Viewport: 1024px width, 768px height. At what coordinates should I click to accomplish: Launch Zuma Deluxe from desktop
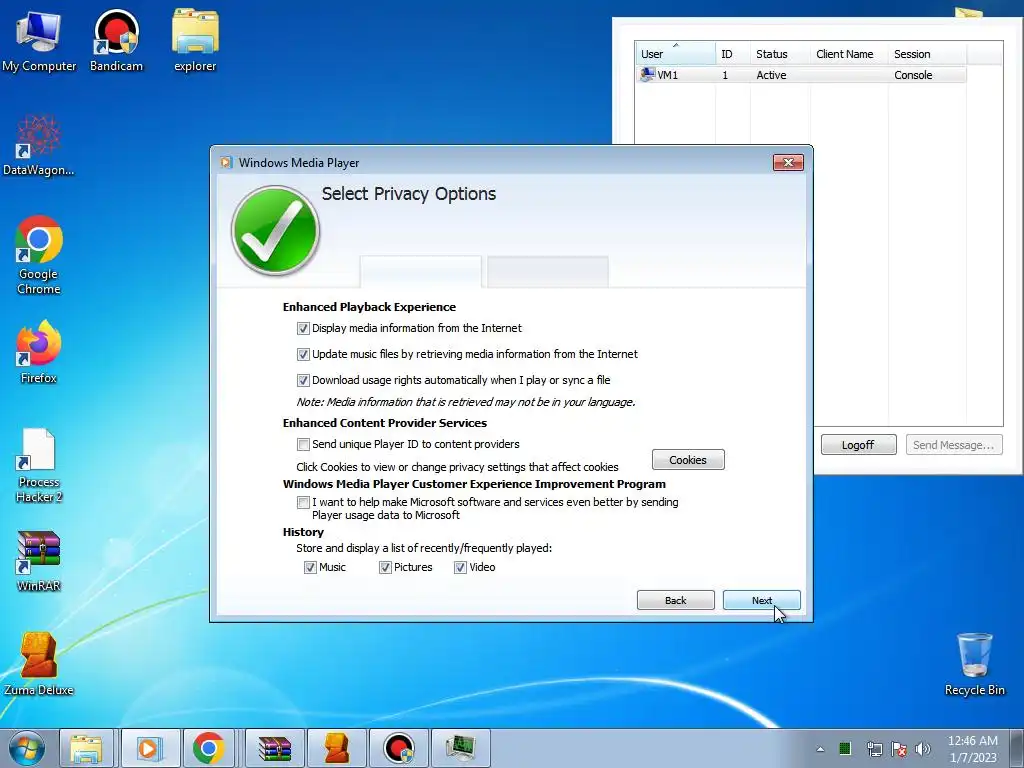[39, 664]
